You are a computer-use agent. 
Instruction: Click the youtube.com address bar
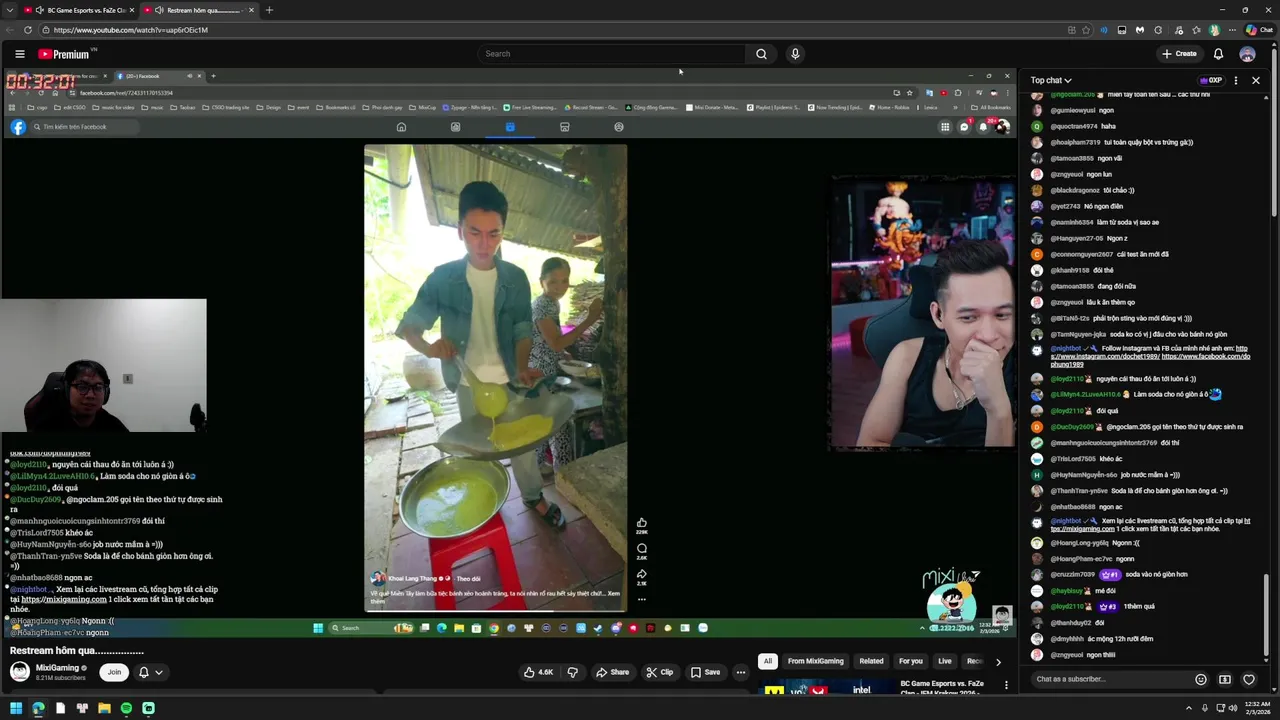point(550,30)
